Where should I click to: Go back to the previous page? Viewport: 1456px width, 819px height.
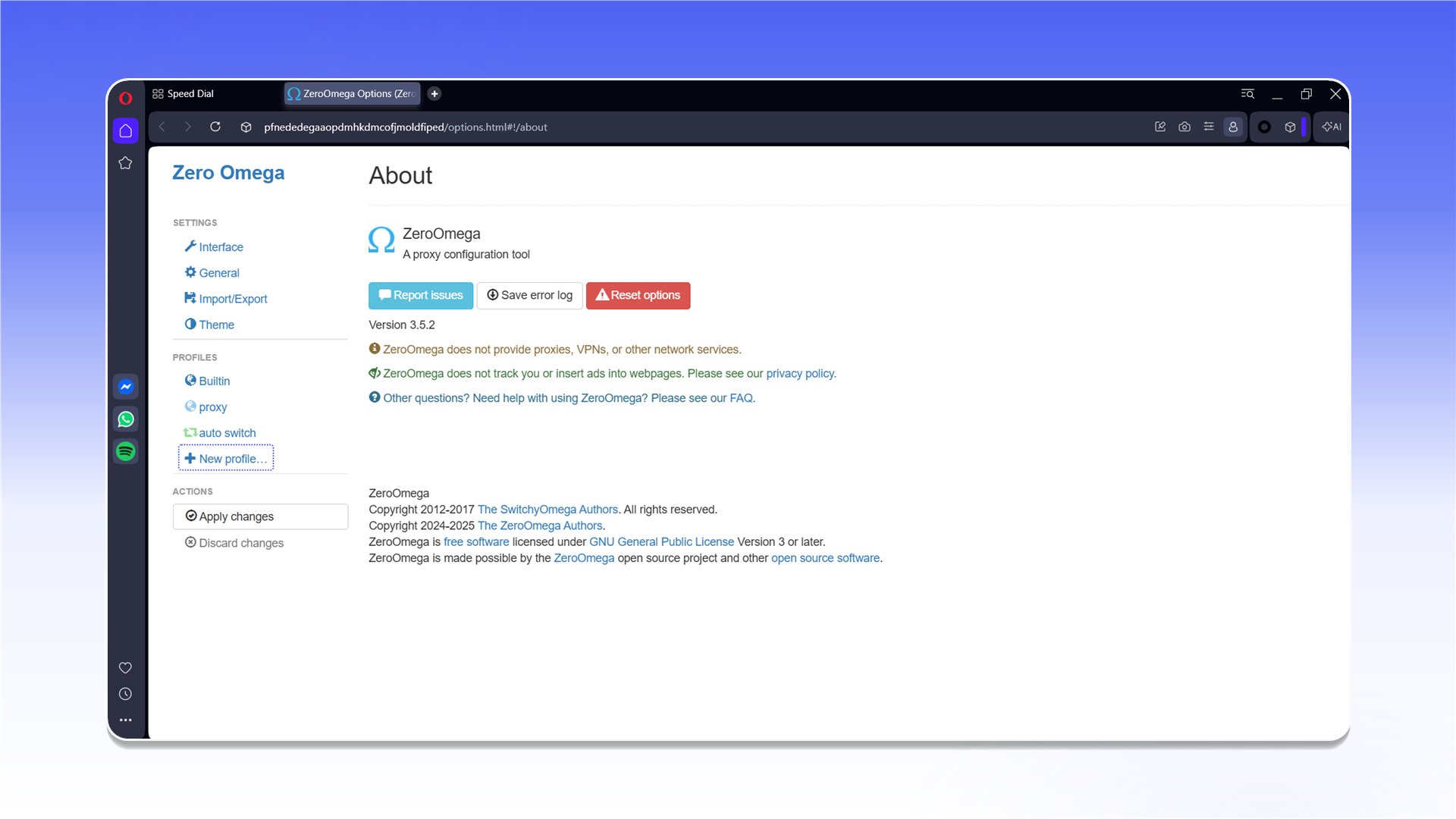tap(162, 127)
